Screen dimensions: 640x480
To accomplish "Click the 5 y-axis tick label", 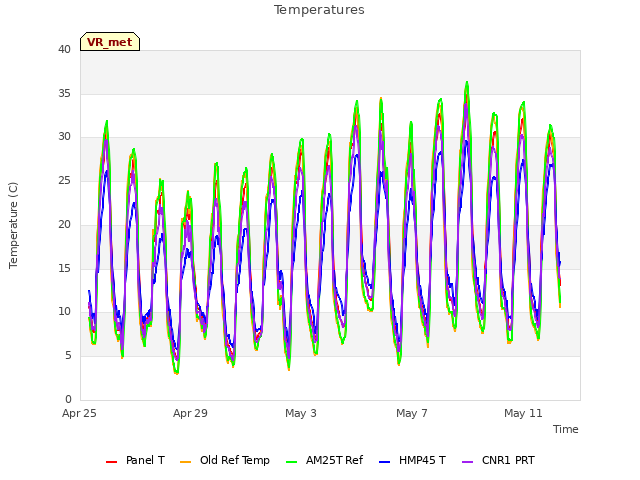I will point(68,356).
